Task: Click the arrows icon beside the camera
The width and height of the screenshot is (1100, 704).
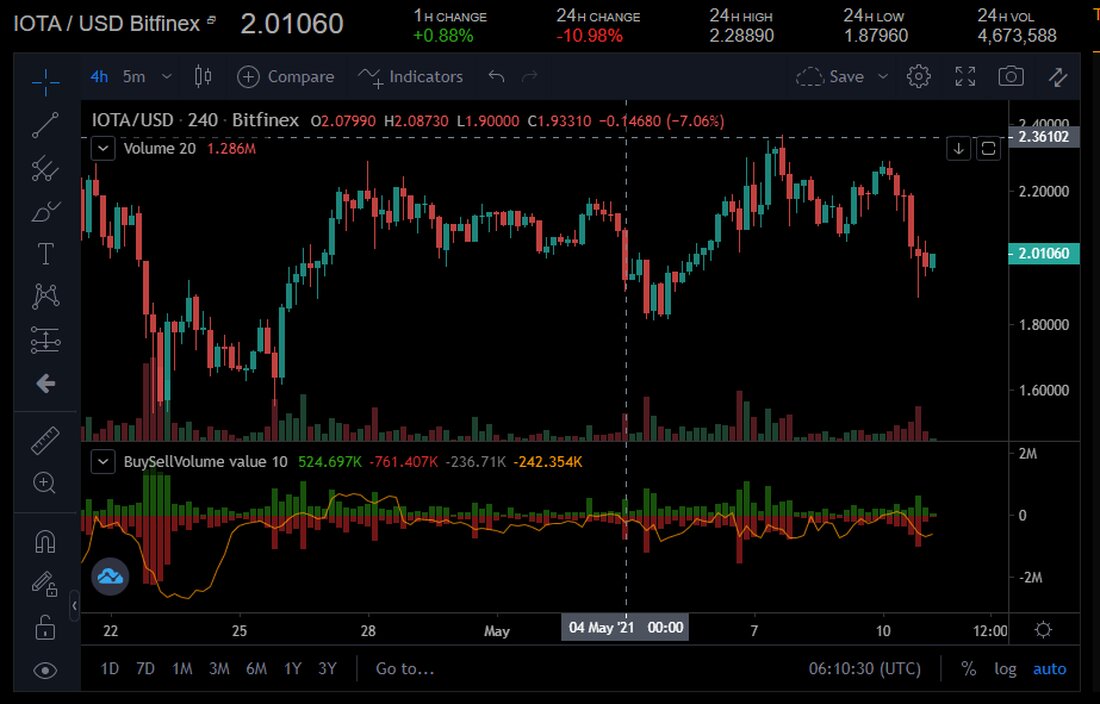Action: coord(1058,76)
